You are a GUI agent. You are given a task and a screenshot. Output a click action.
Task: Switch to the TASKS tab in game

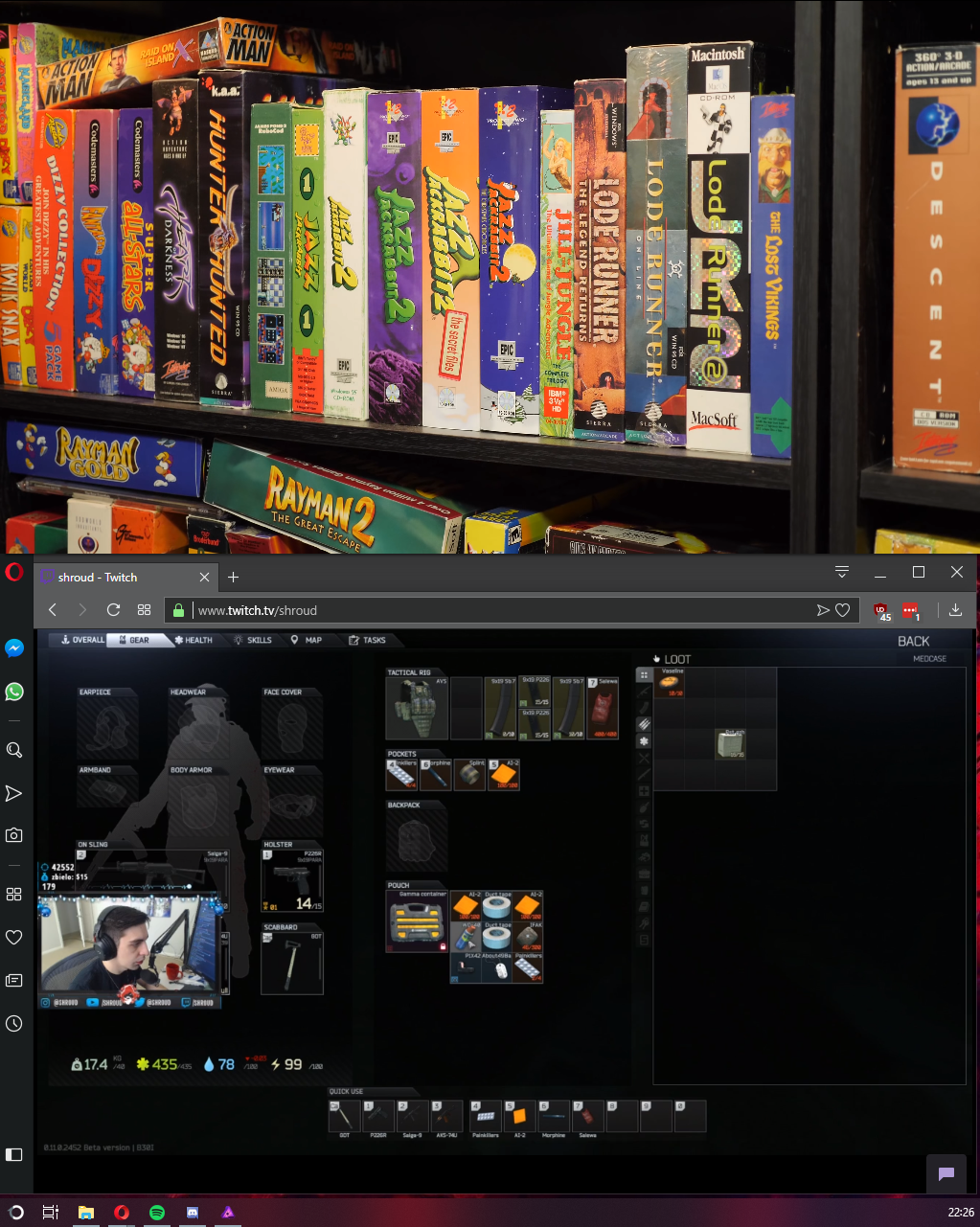click(x=369, y=640)
